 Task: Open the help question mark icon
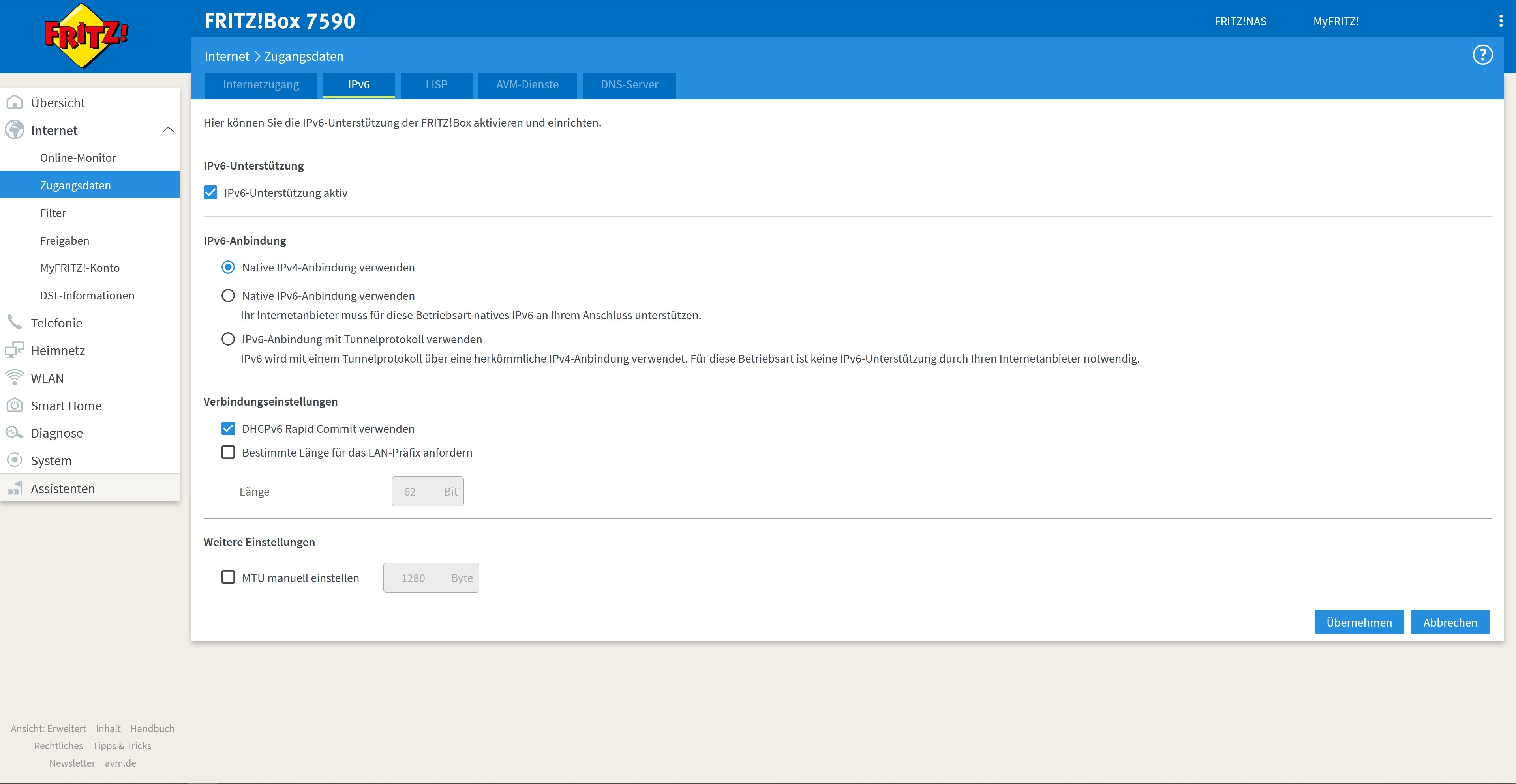(1482, 55)
